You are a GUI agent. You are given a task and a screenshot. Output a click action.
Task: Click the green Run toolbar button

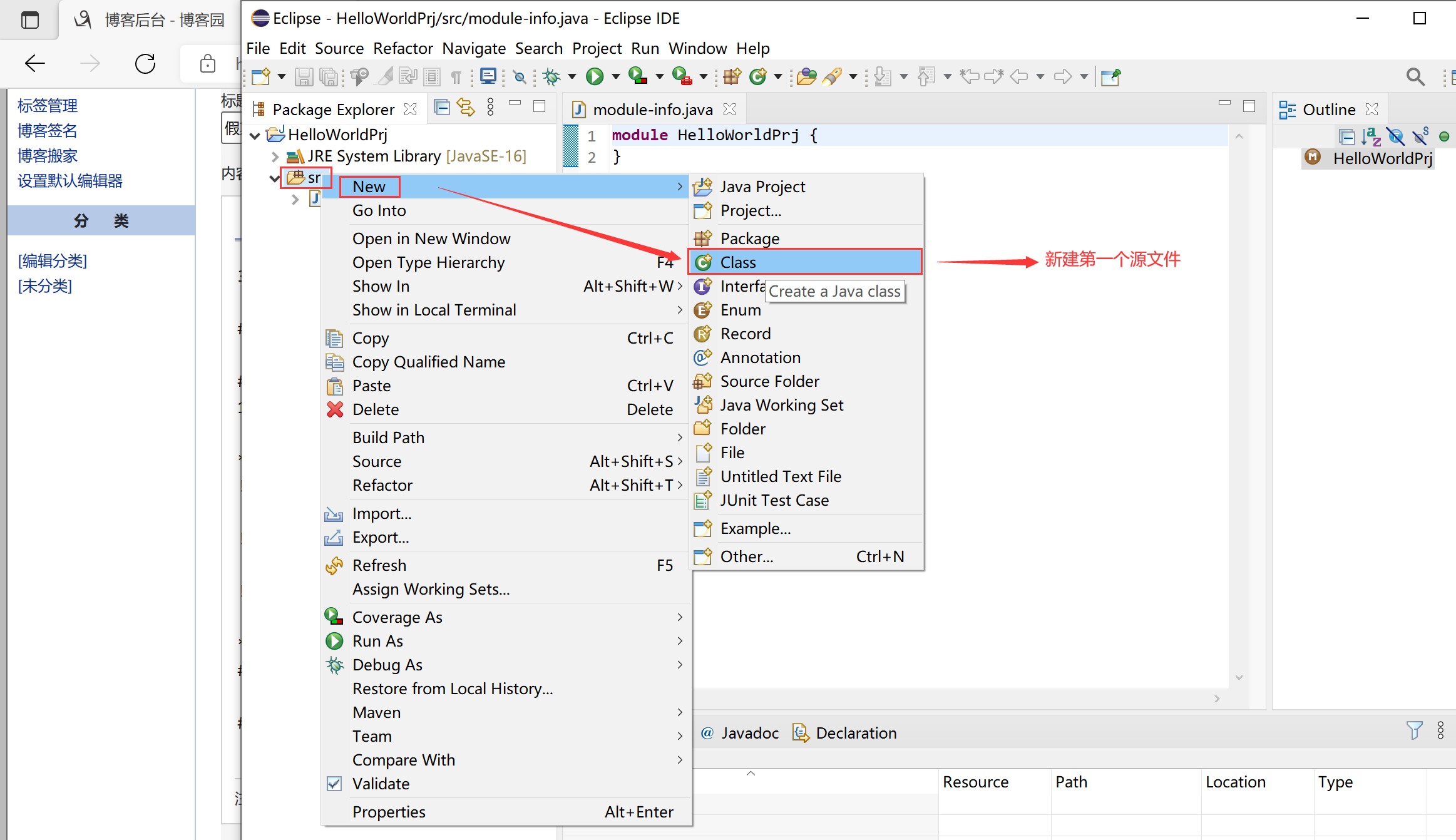click(x=595, y=76)
